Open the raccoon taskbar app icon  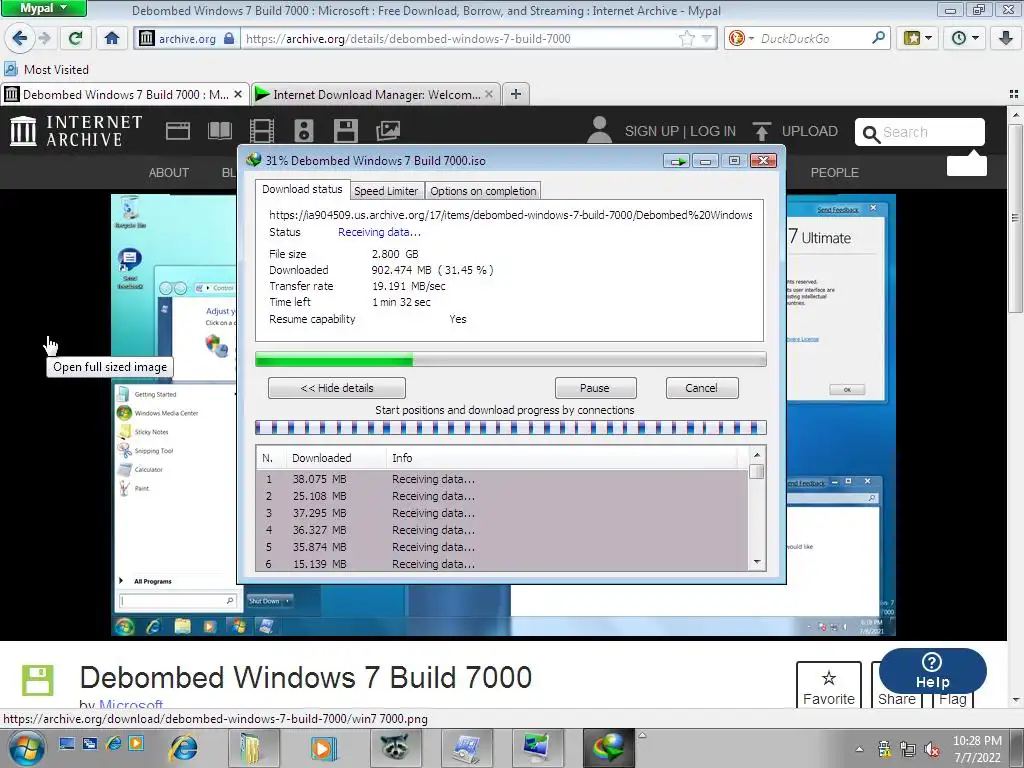click(x=396, y=748)
